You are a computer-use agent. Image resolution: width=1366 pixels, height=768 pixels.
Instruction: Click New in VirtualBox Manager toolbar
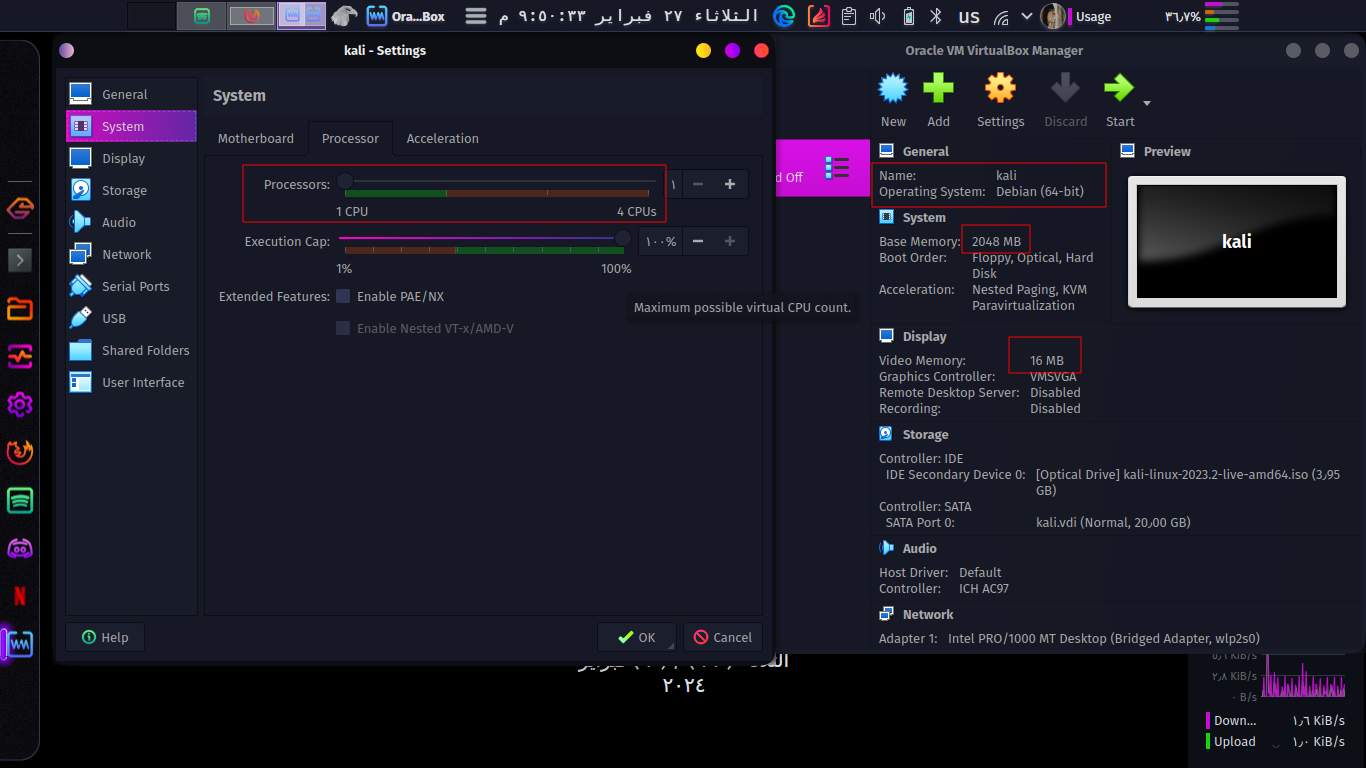(x=893, y=101)
